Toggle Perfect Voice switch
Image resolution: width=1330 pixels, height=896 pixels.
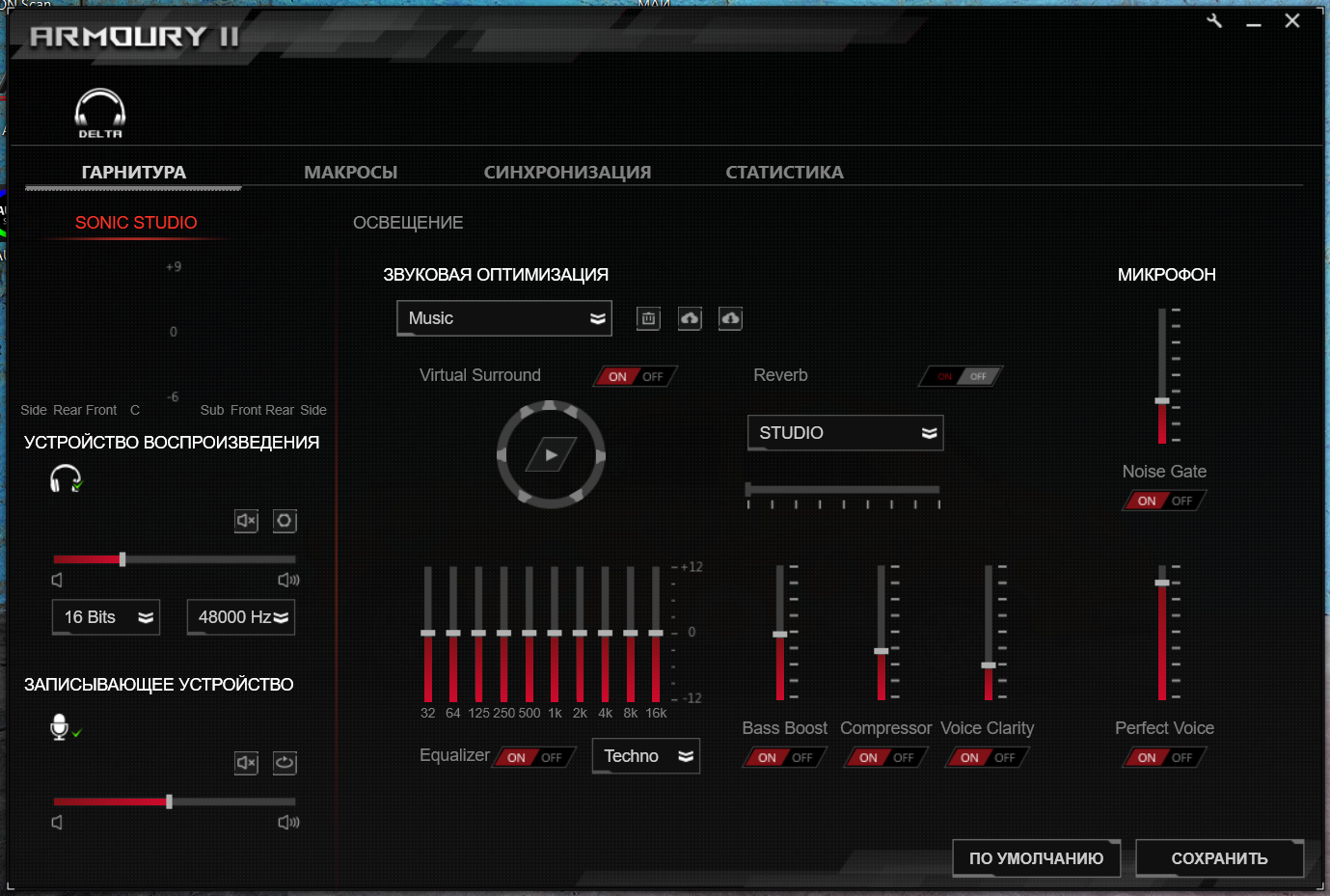coord(1164,757)
